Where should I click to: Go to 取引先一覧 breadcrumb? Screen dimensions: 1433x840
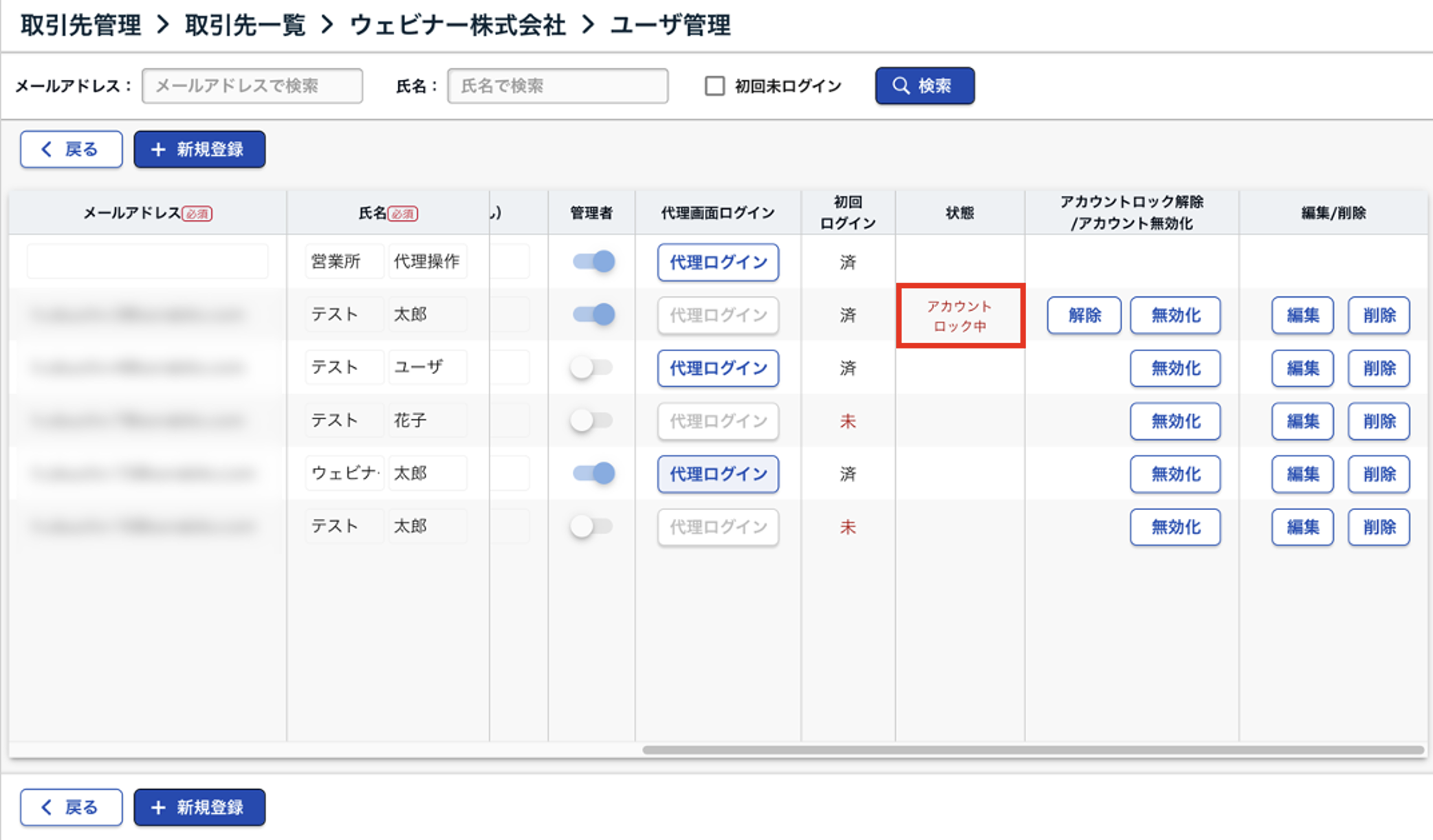[x=245, y=25]
